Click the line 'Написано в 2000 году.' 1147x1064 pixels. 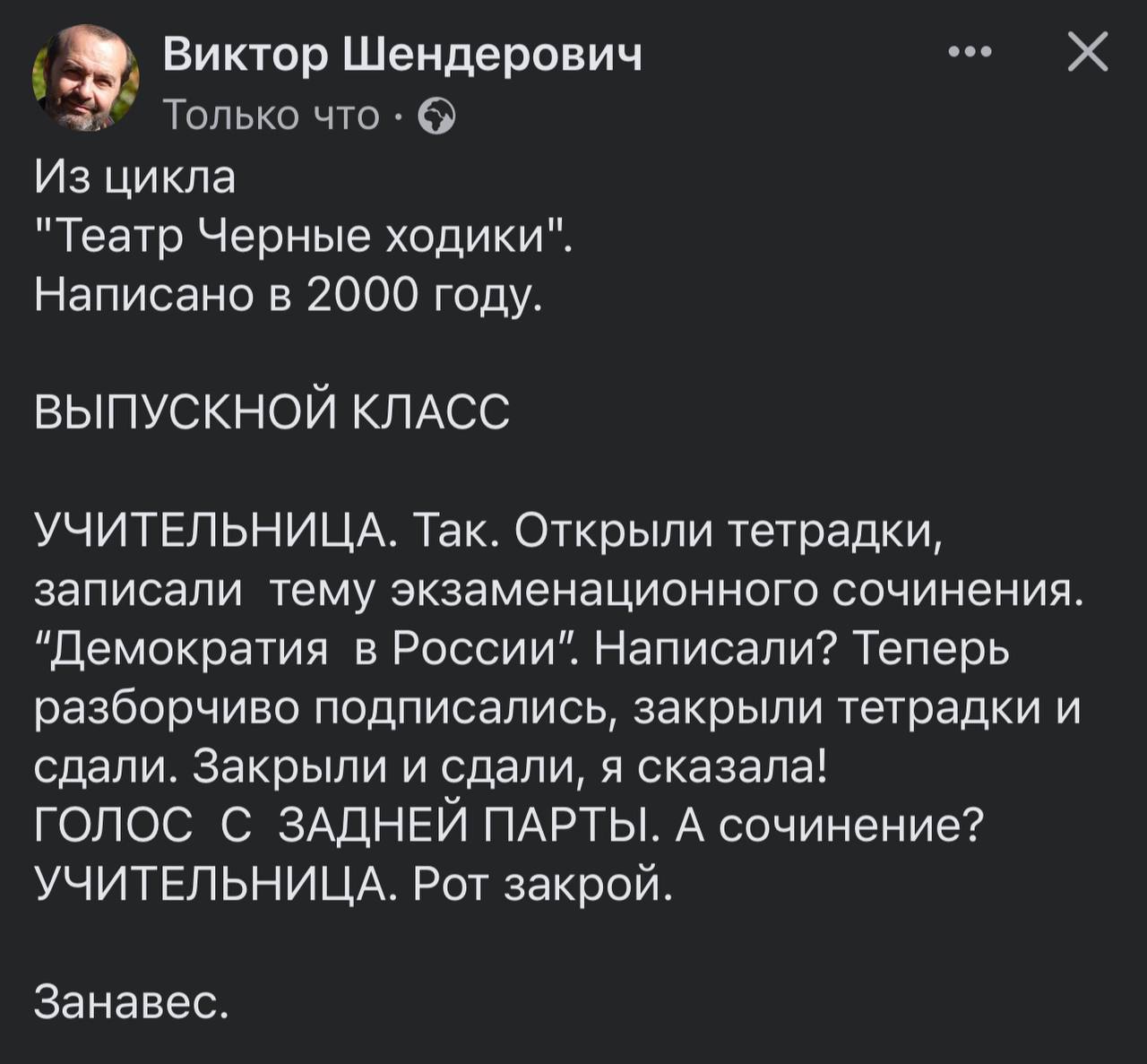tap(289, 297)
